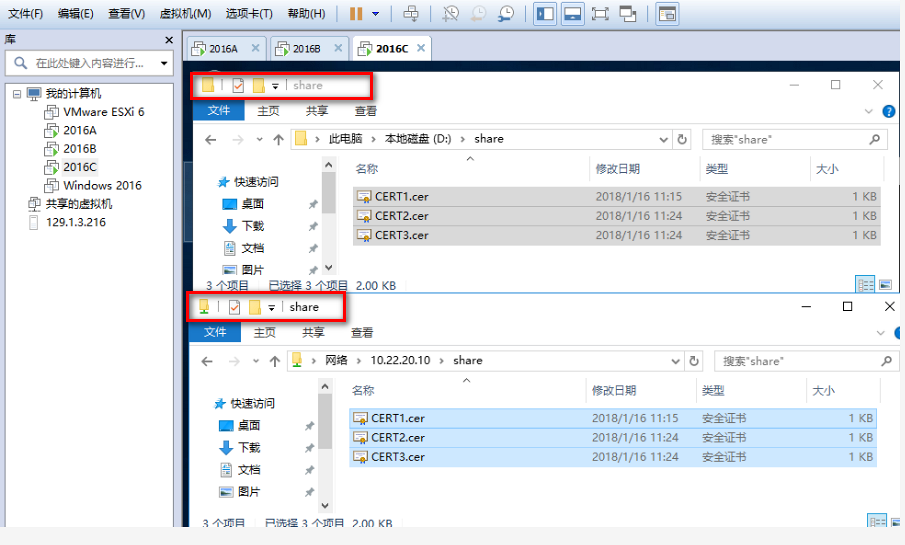Click the back arrow in lower Explorer window

point(208,360)
